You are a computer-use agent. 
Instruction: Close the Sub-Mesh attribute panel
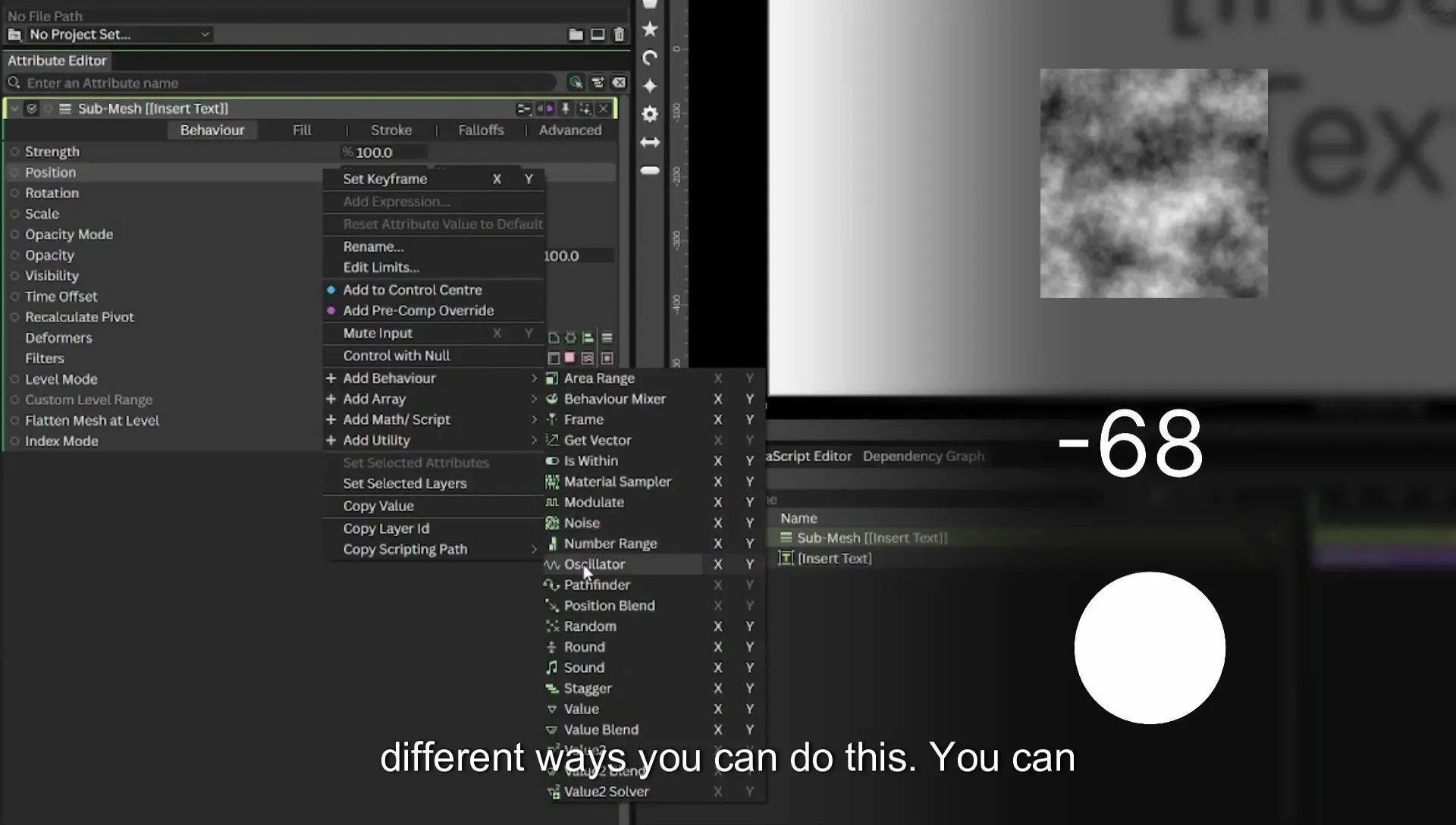pyautogui.click(x=604, y=108)
